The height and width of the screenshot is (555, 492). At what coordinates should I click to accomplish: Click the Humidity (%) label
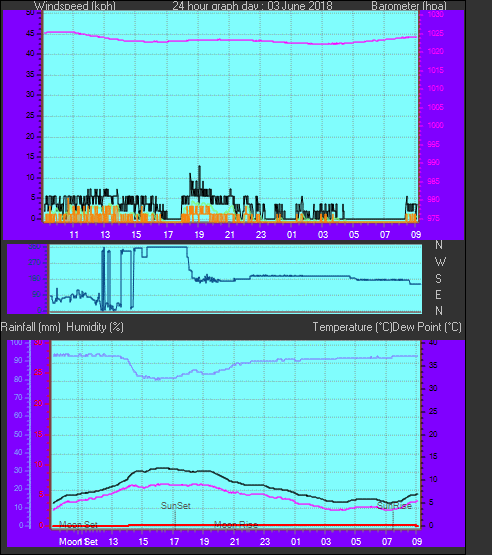coord(95,327)
